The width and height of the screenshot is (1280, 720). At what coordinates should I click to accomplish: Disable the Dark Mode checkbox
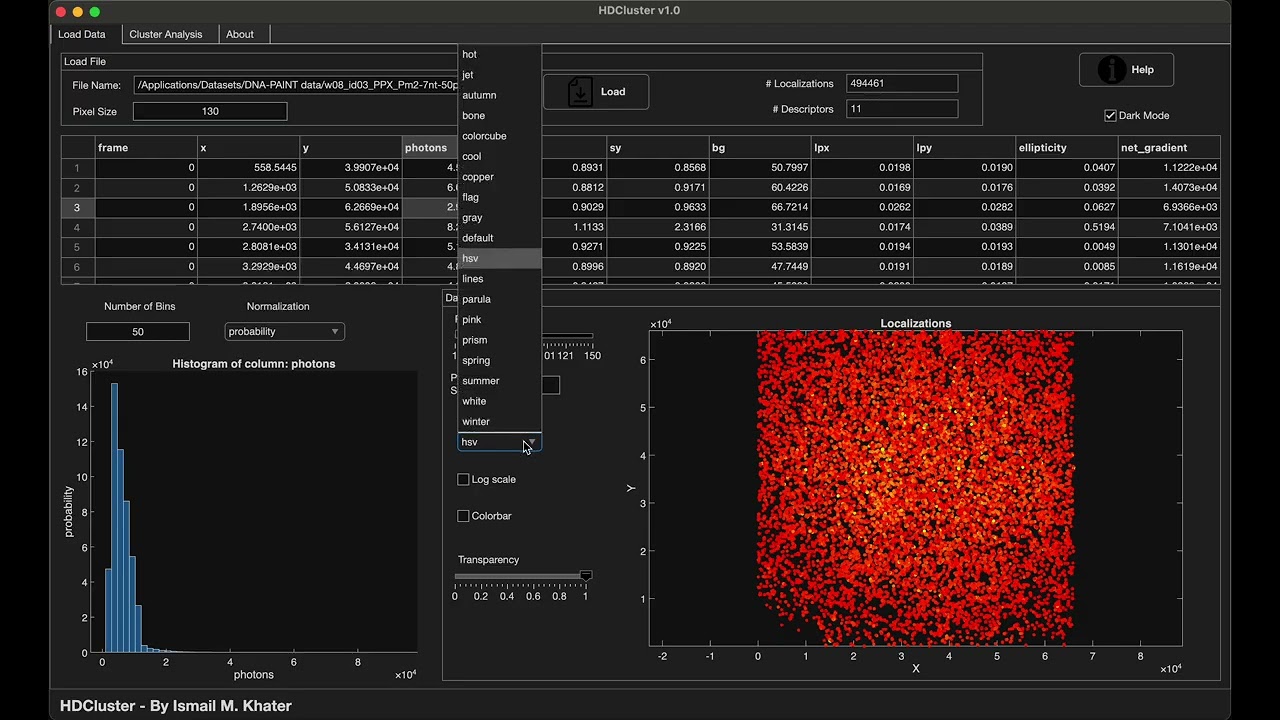coord(1110,116)
